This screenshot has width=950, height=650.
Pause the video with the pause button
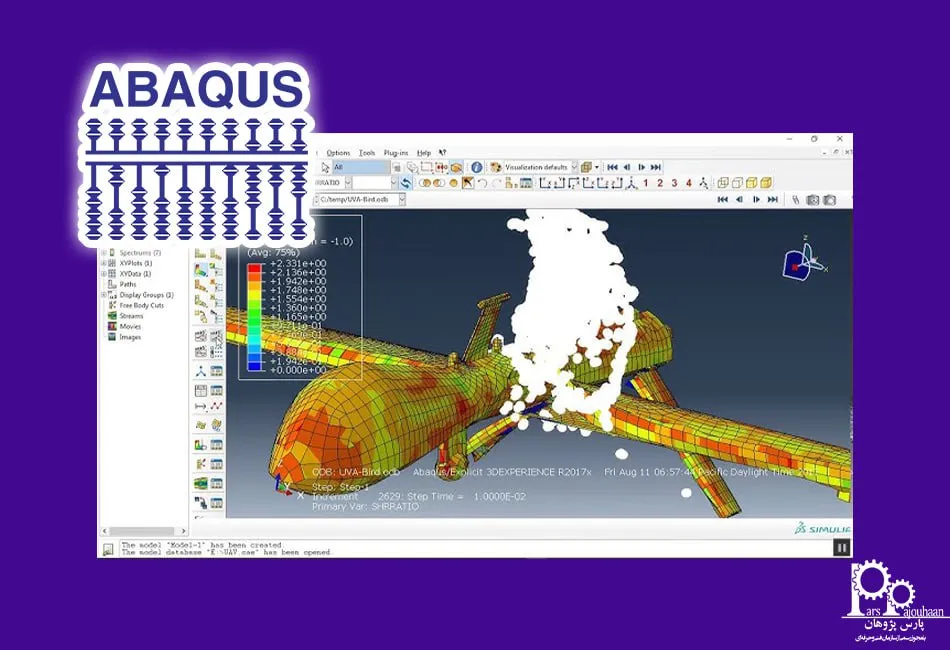click(841, 547)
